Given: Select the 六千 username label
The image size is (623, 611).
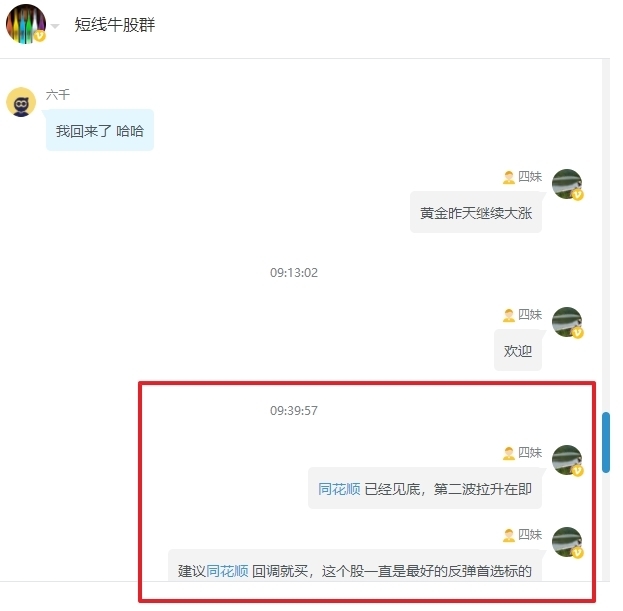Looking at the screenshot, I should point(58,95).
